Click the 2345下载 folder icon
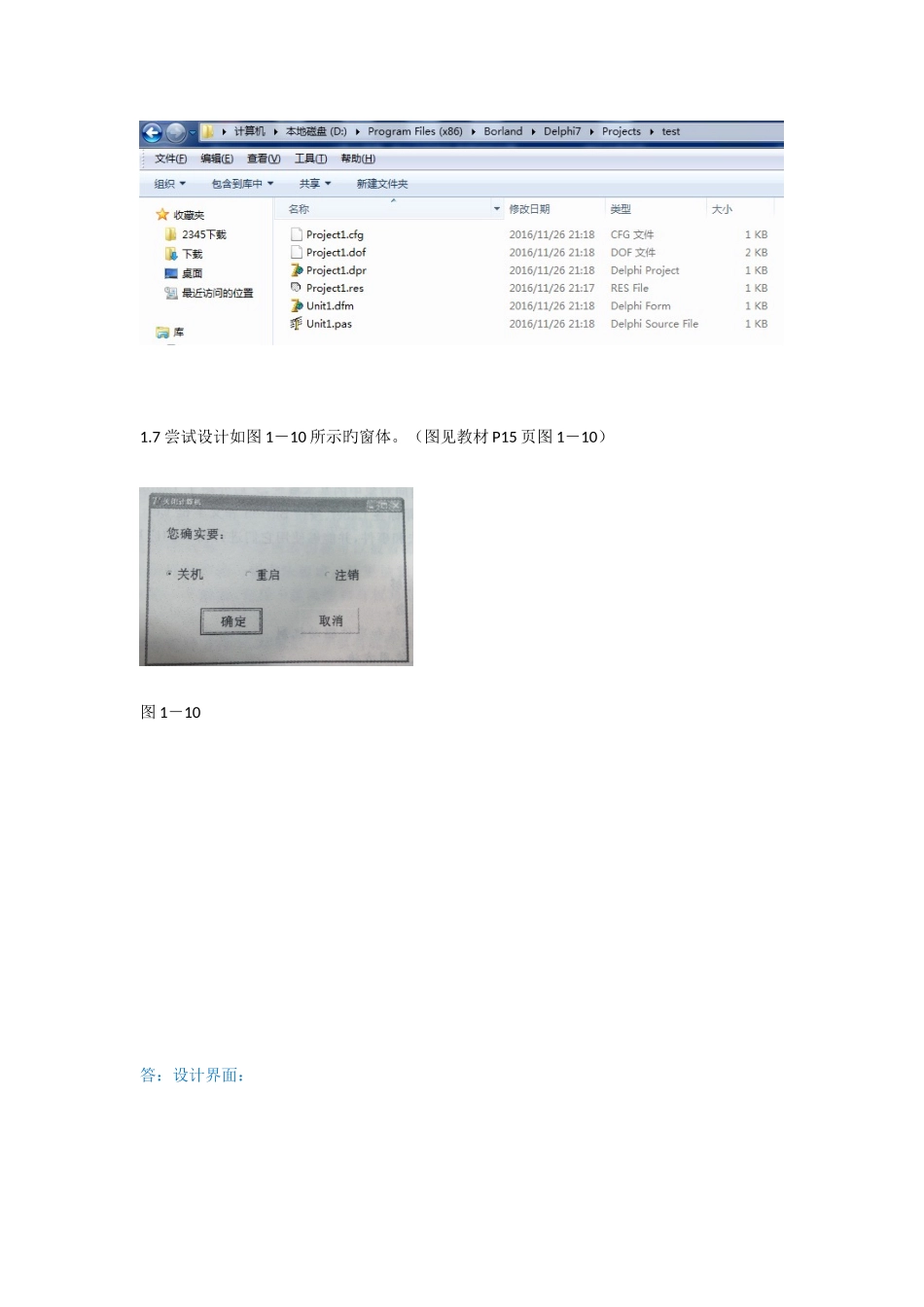The width and height of the screenshot is (924, 1307). pyautogui.click(x=171, y=234)
